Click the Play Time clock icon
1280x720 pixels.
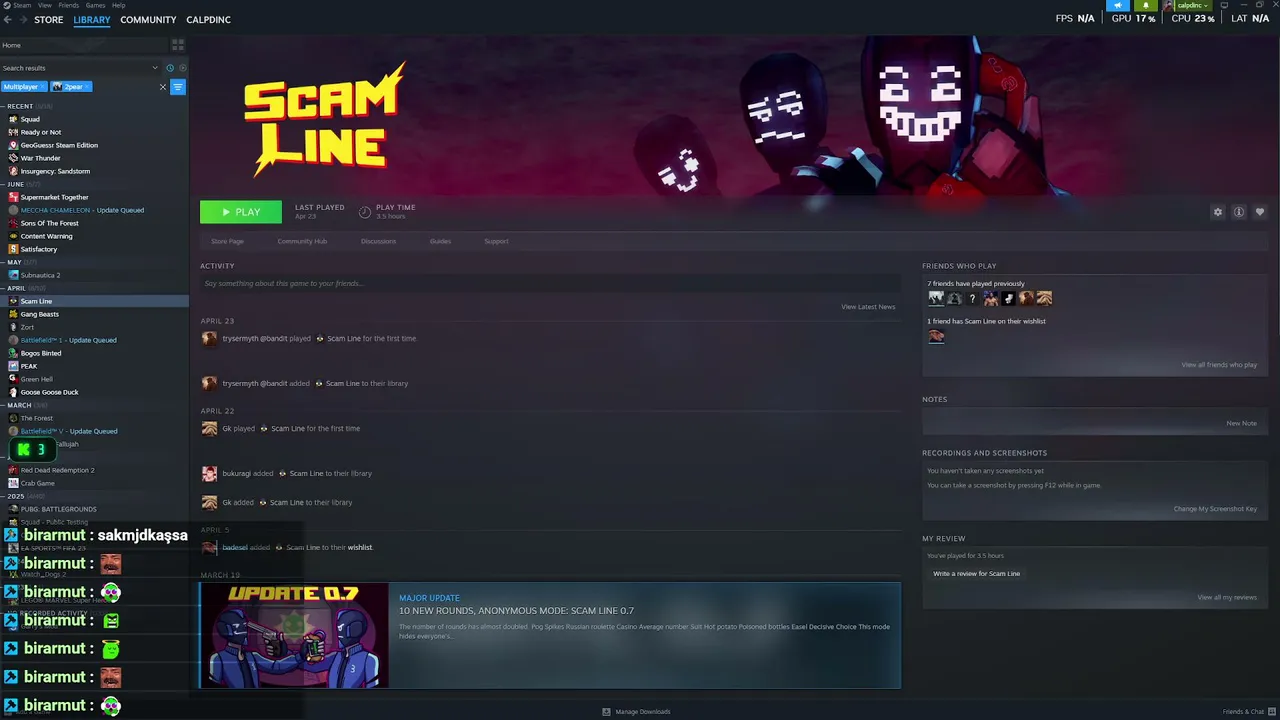365,212
